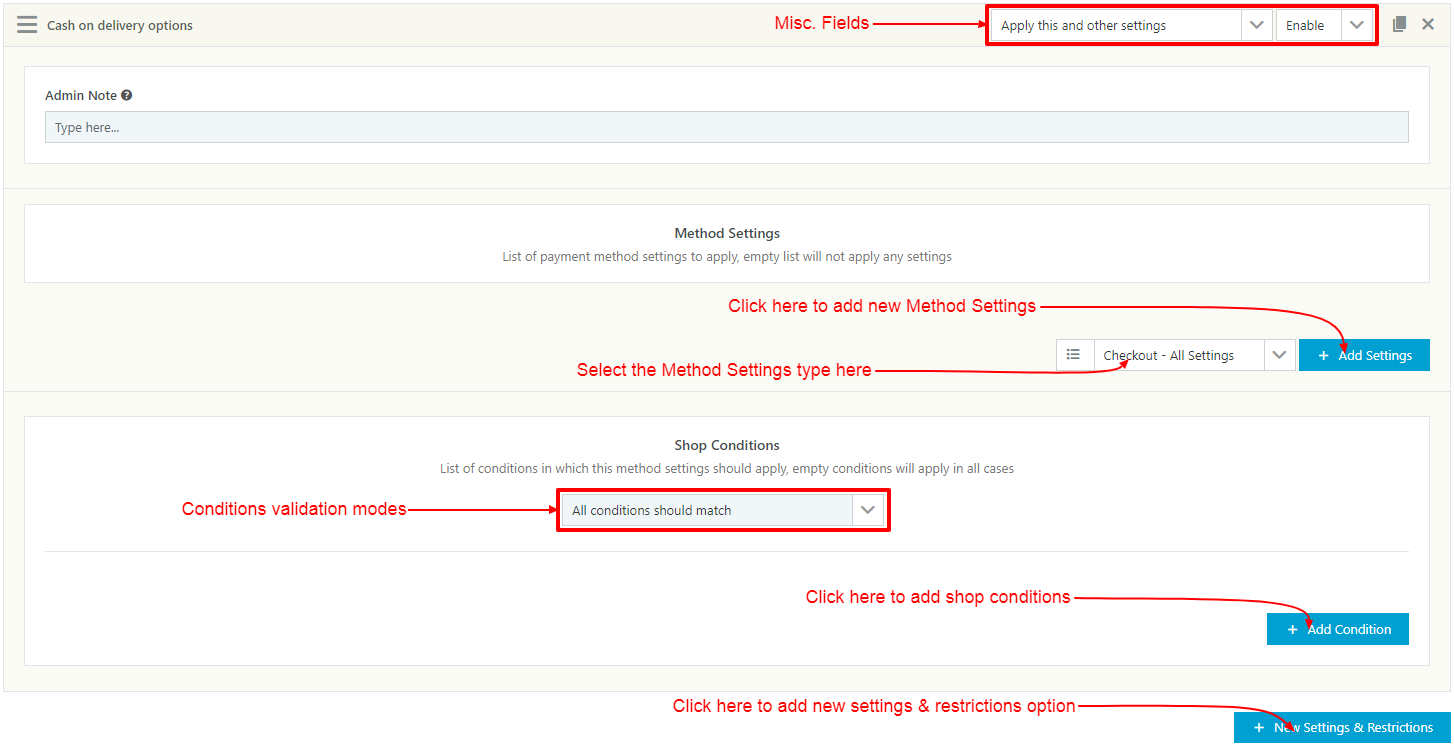Click the 'Admin Note' label

click(81, 95)
